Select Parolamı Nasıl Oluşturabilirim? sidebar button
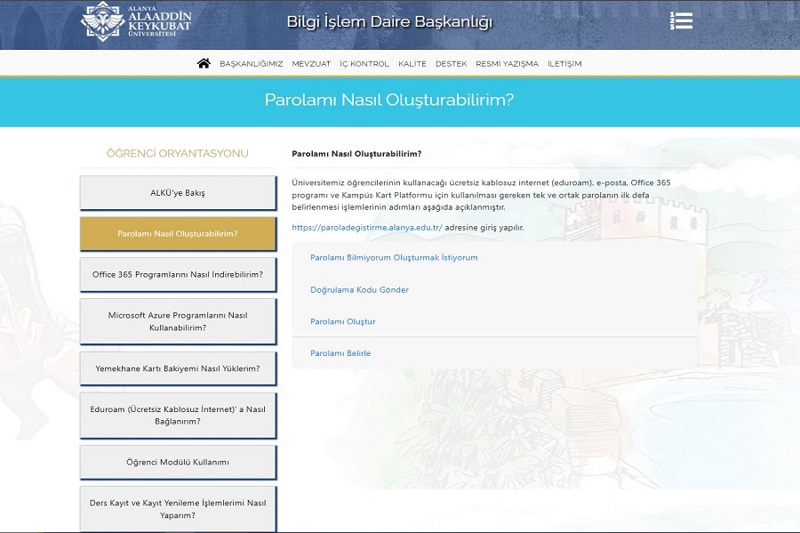Viewport: 800px width, 533px height. 178,234
